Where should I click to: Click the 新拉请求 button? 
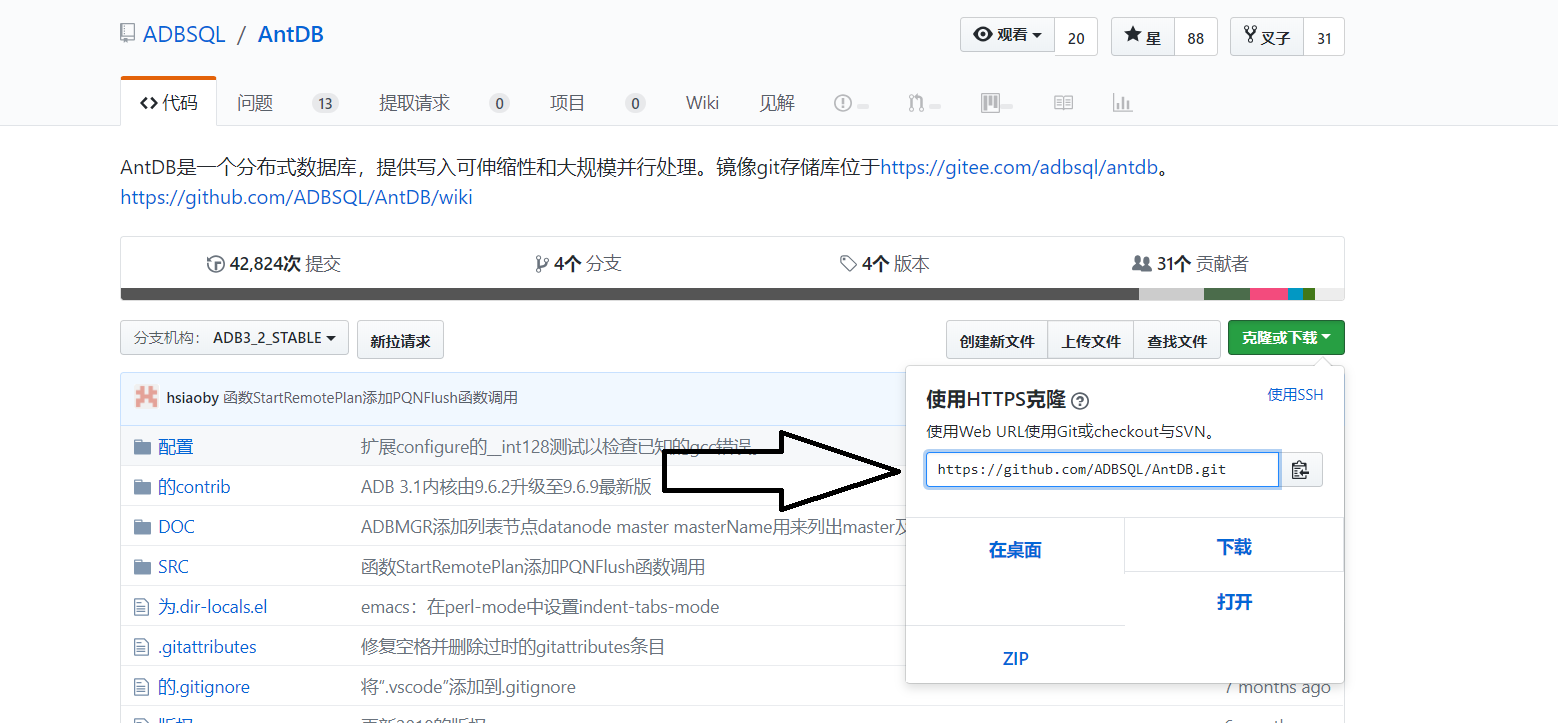coord(400,340)
